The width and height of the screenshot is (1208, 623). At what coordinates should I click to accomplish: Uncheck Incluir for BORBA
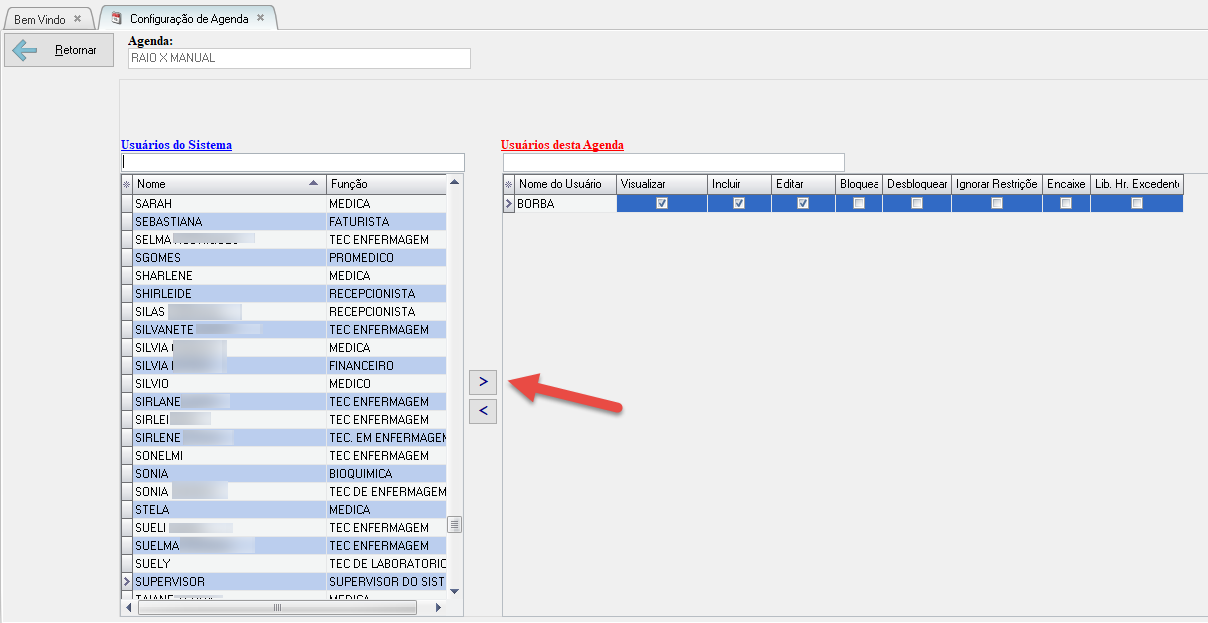tap(739, 203)
